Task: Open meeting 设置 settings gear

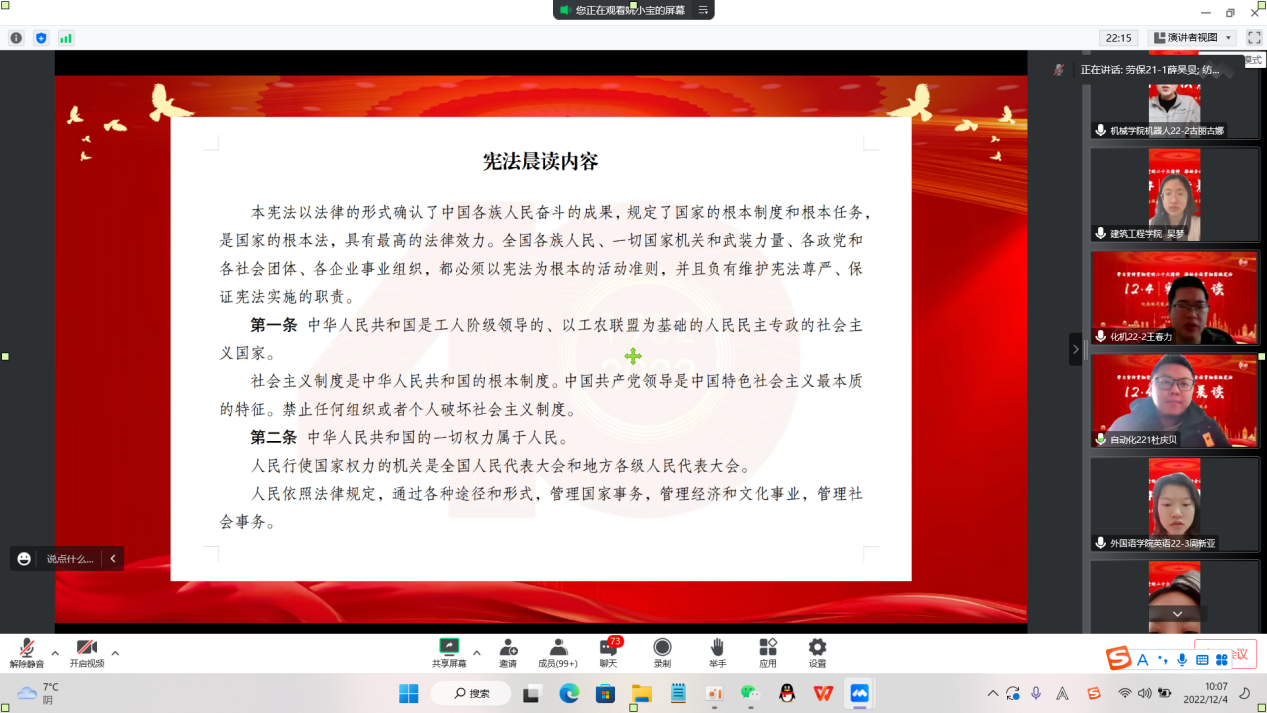Action: (817, 650)
